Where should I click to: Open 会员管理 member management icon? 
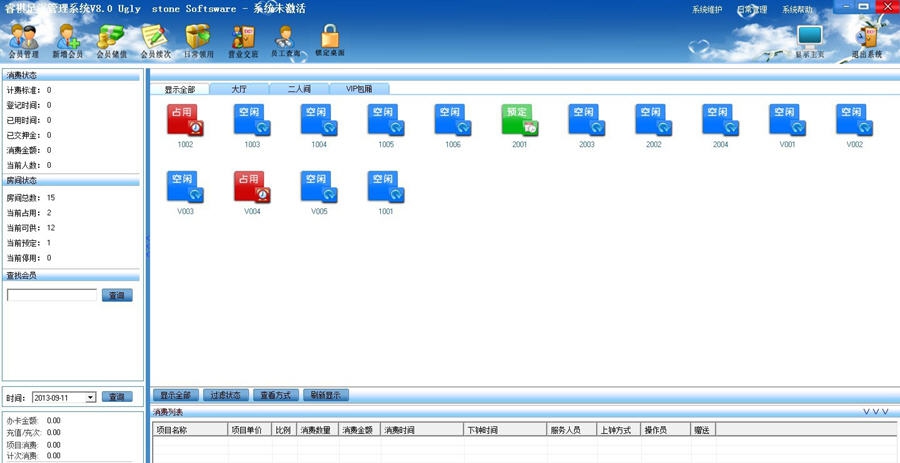click(x=24, y=40)
